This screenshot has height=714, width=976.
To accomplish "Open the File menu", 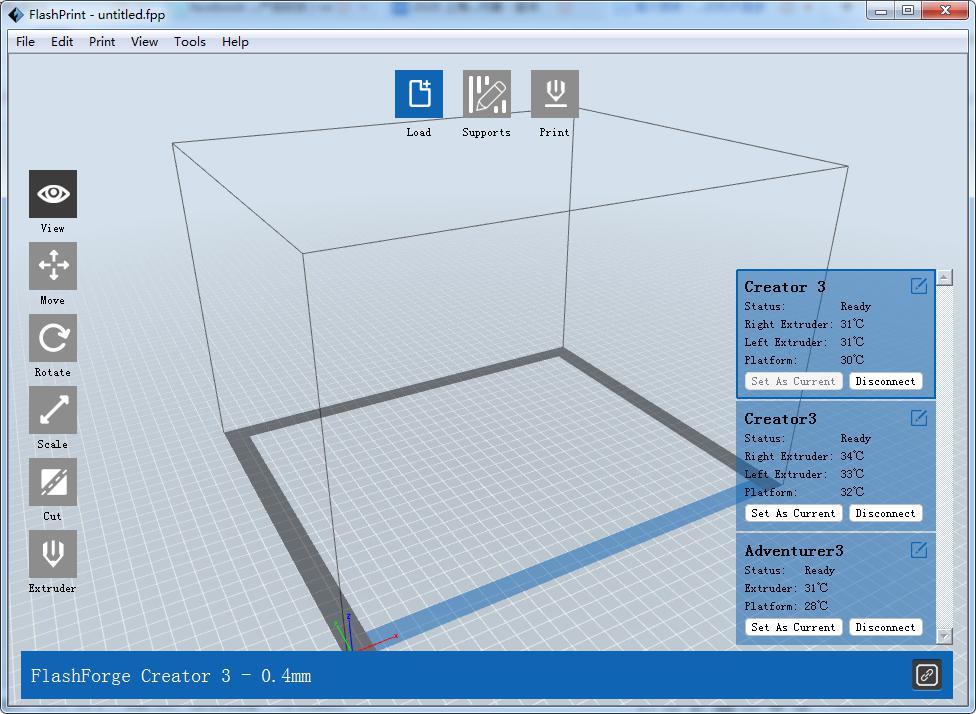I will [x=26, y=42].
